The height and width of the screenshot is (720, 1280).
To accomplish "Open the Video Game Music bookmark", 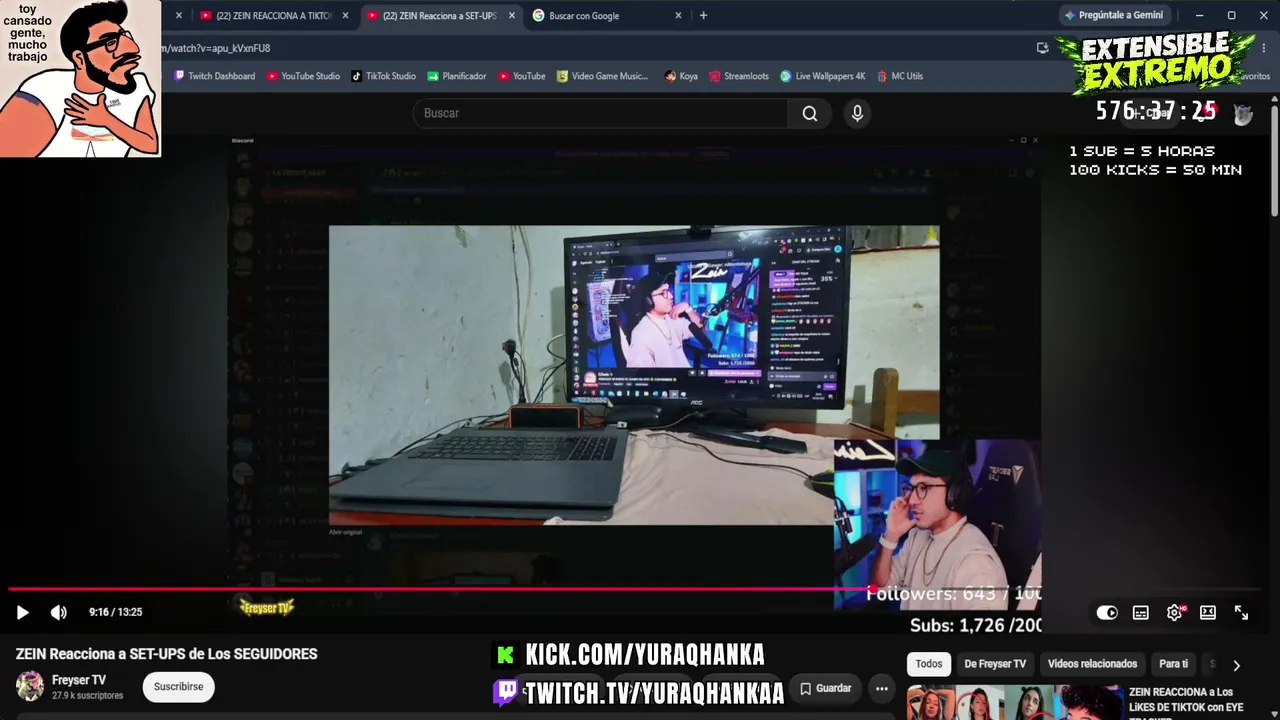I will tap(603, 76).
